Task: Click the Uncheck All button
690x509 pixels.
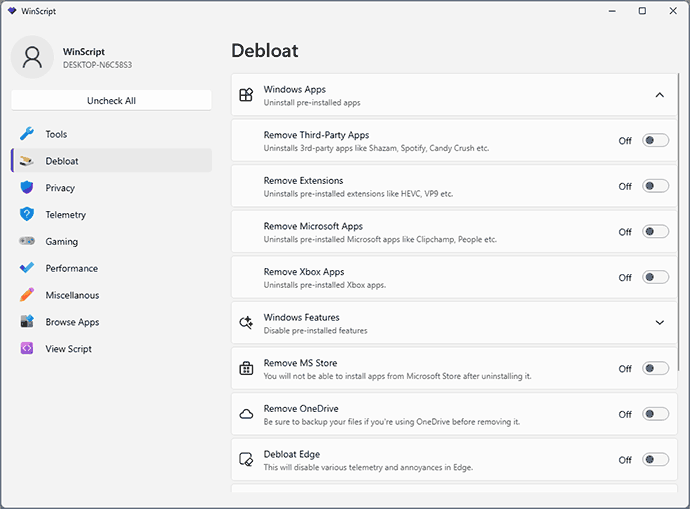Action: [111, 100]
